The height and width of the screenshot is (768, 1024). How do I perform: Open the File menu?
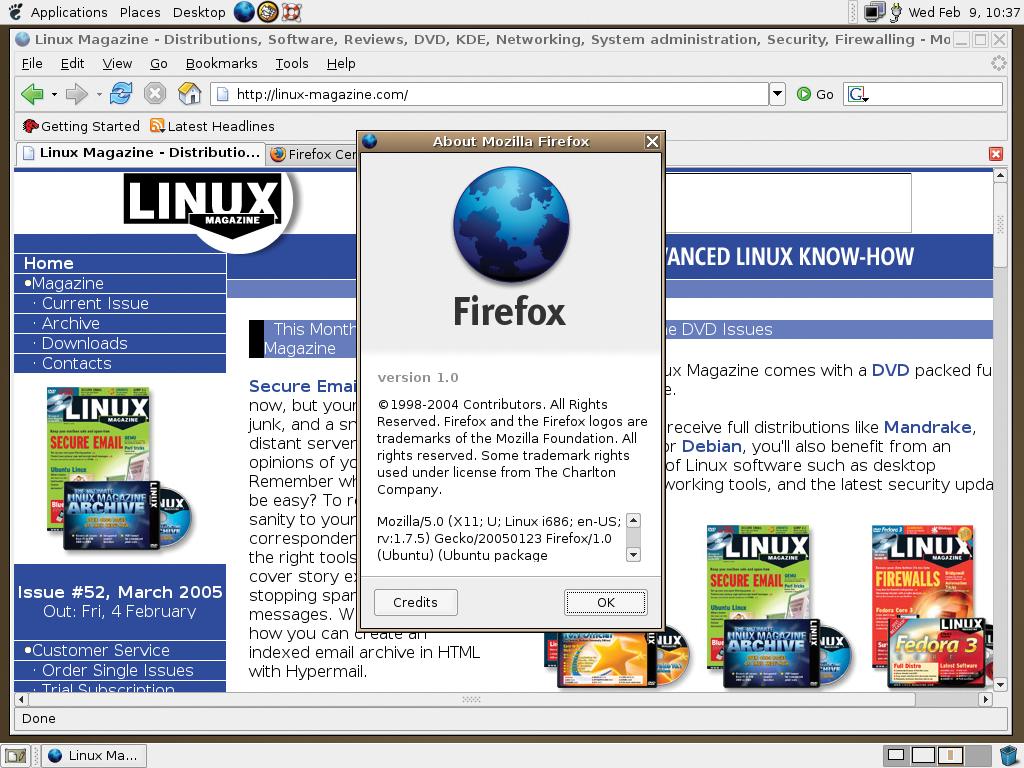click(32, 63)
